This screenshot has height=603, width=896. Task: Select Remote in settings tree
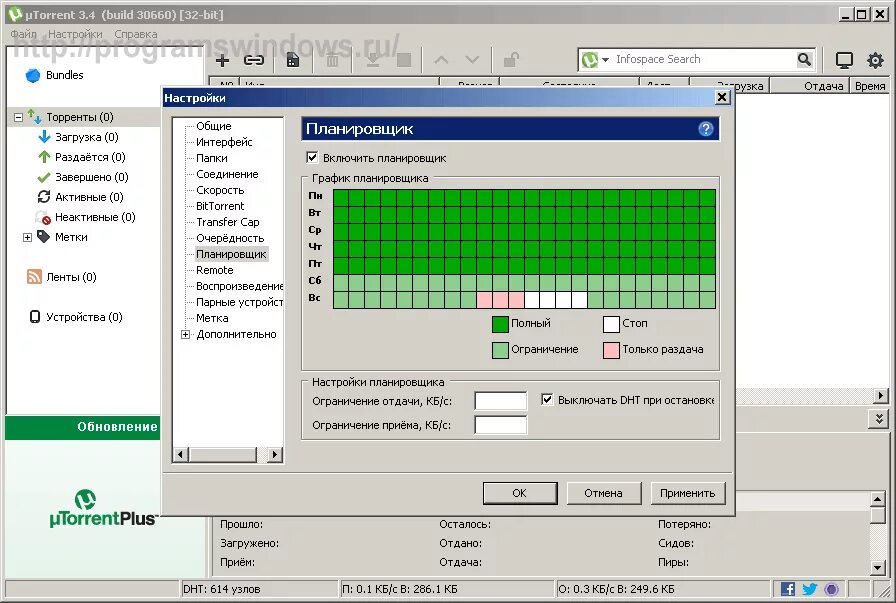tap(214, 270)
